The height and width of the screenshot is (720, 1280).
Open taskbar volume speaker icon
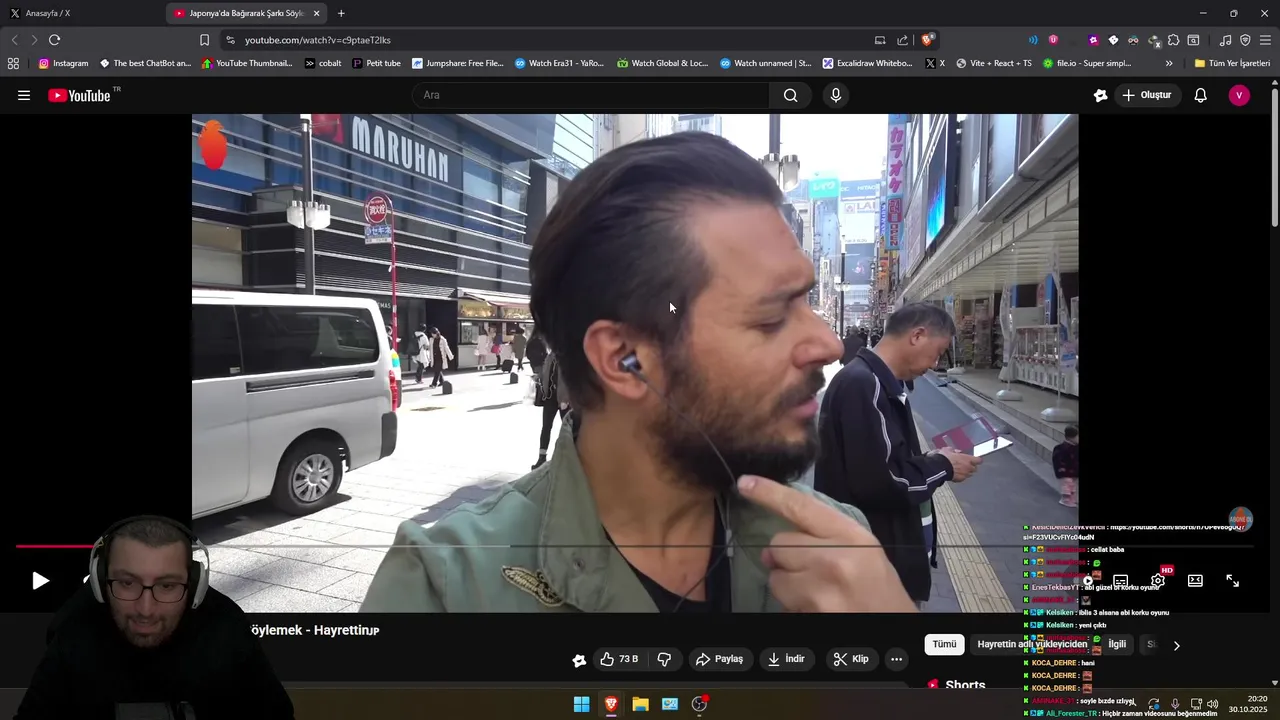[1213, 704]
